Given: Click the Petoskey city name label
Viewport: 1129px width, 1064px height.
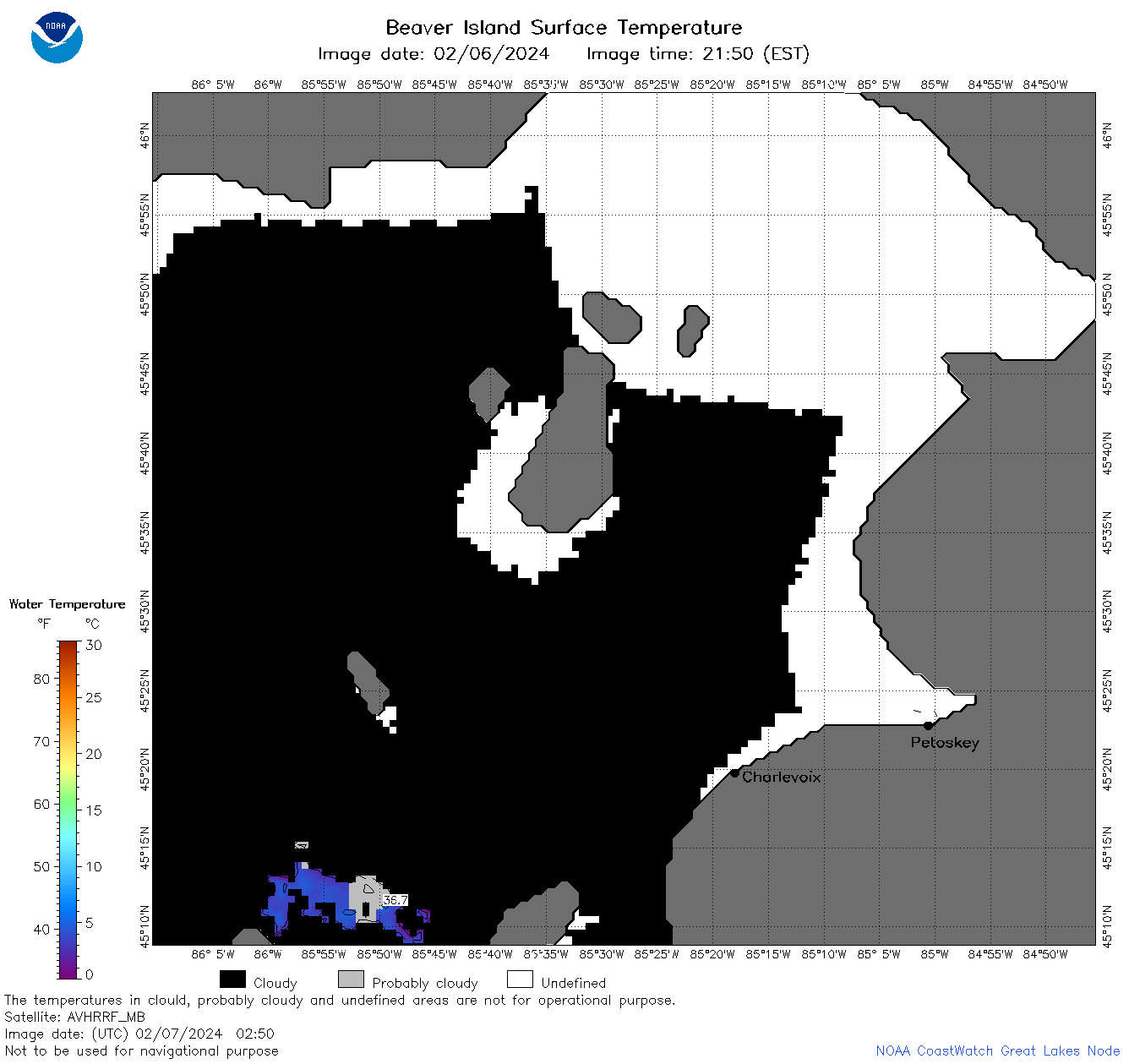Looking at the screenshot, I should tap(945, 743).
